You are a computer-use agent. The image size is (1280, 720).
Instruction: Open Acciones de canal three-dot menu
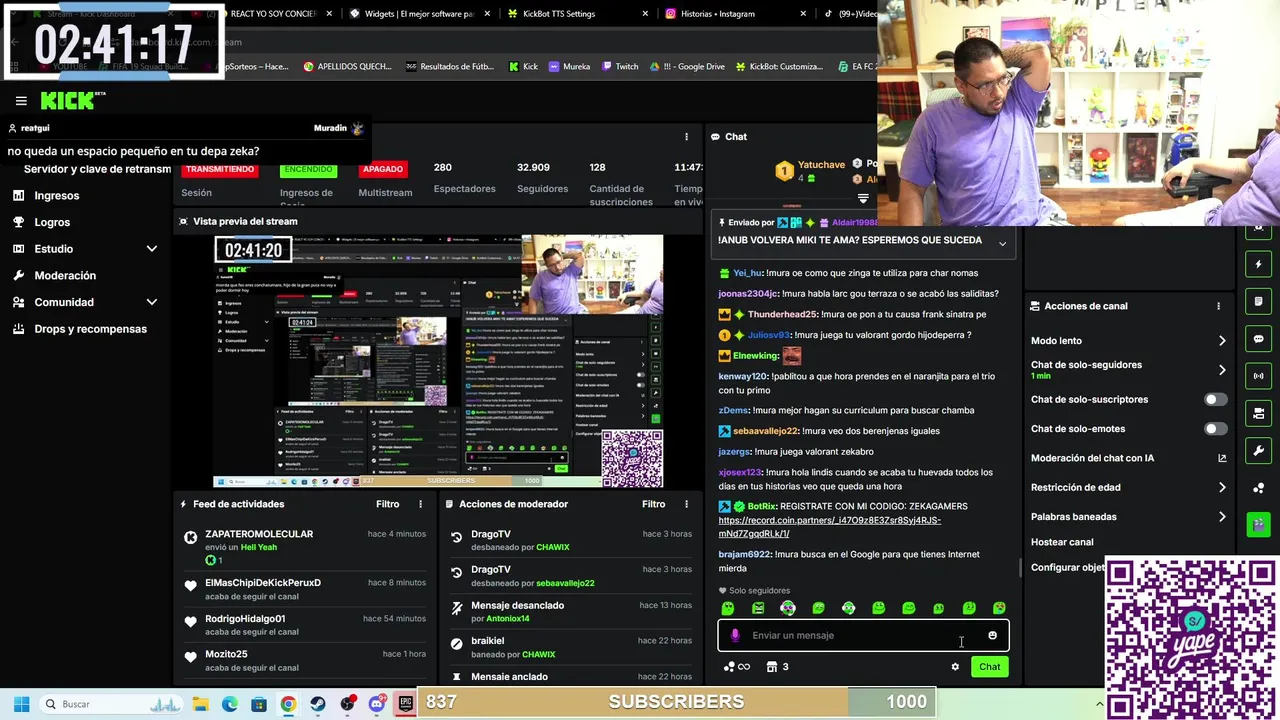(x=1218, y=306)
